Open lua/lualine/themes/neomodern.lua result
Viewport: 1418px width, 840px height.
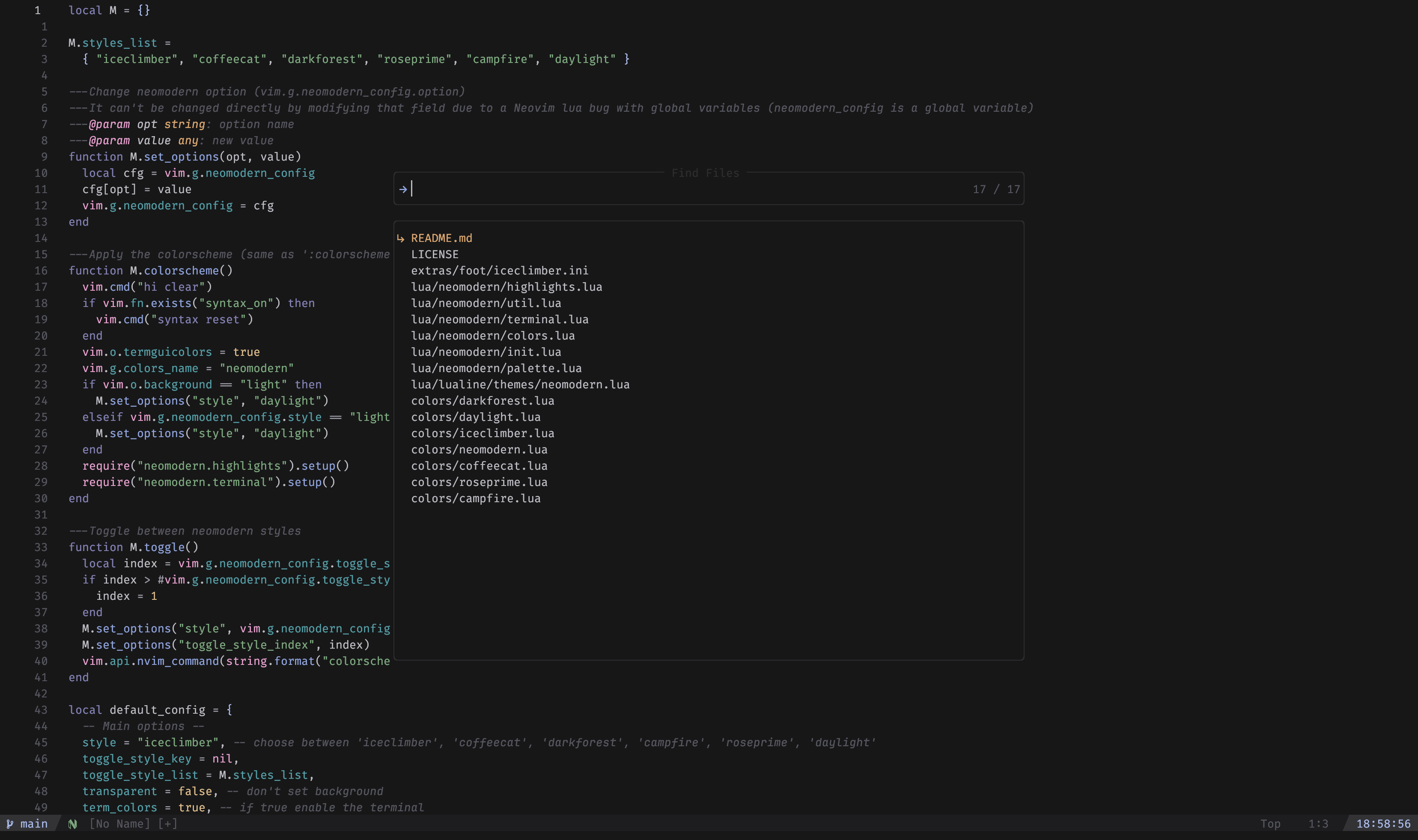(x=520, y=385)
